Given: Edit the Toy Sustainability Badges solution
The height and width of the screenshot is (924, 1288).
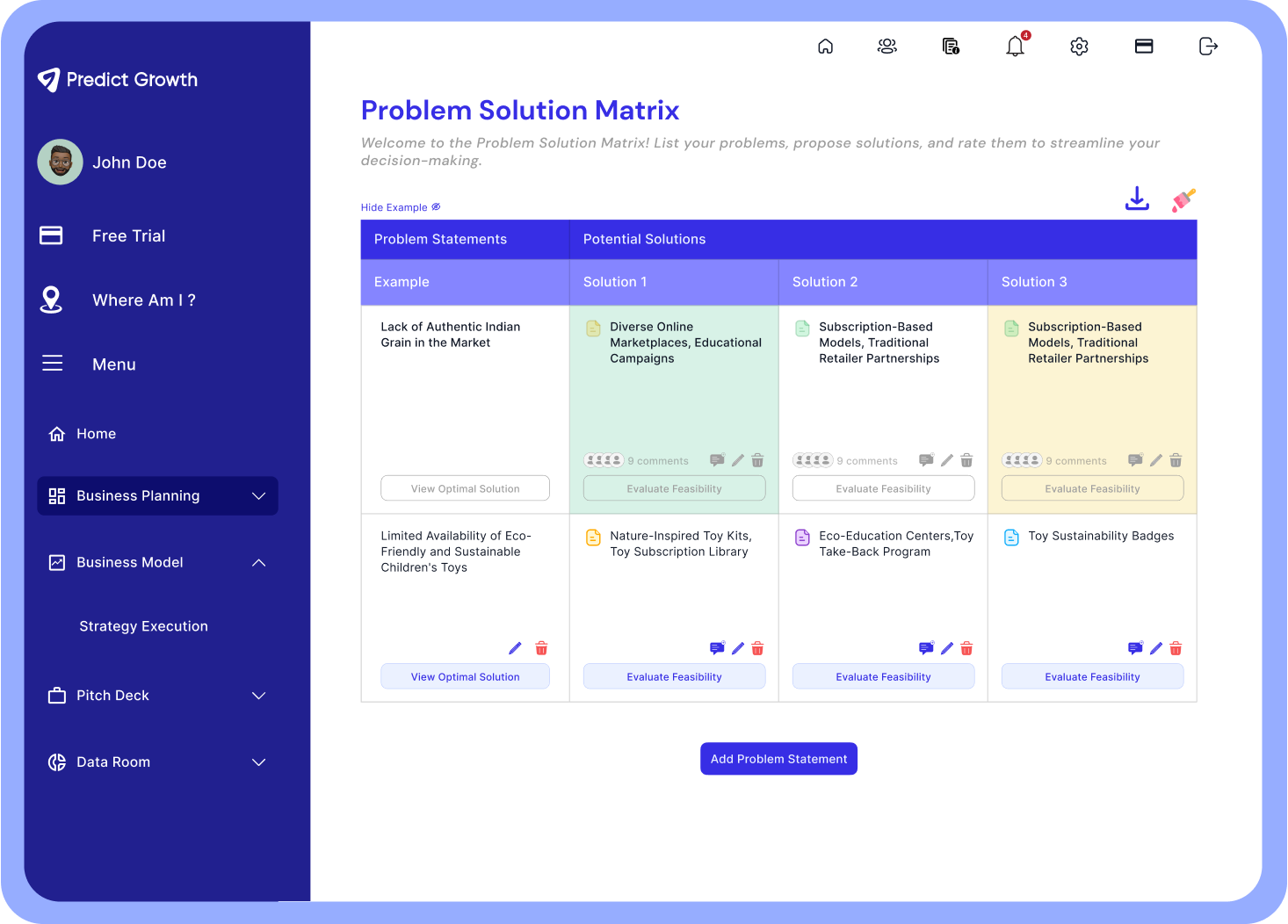Looking at the screenshot, I should [1156, 648].
